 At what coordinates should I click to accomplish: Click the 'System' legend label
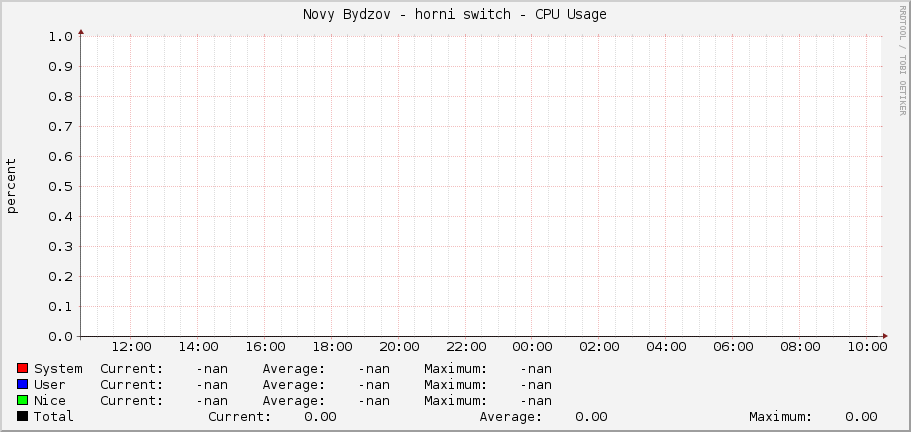(x=58, y=369)
